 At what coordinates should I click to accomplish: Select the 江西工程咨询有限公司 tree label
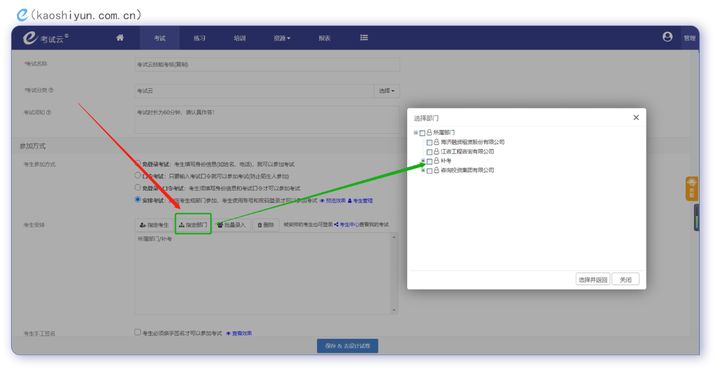[467, 151]
